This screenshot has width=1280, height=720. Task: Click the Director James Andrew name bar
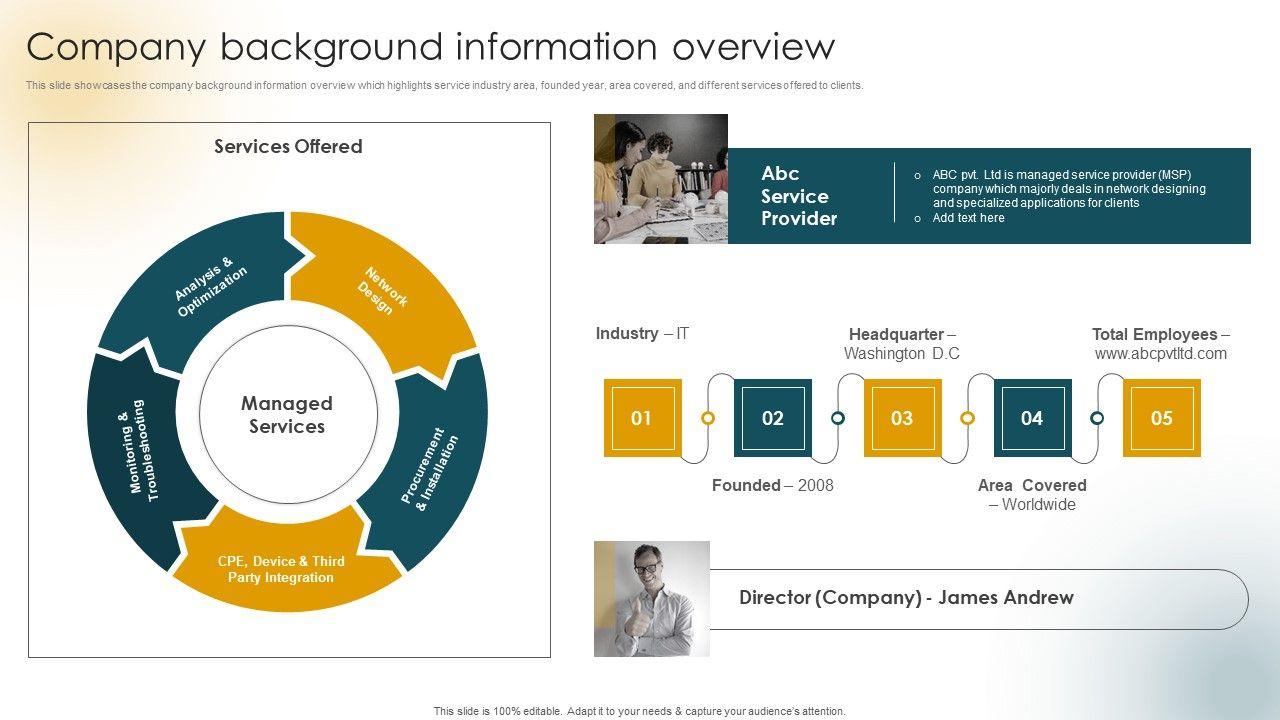tap(906, 598)
